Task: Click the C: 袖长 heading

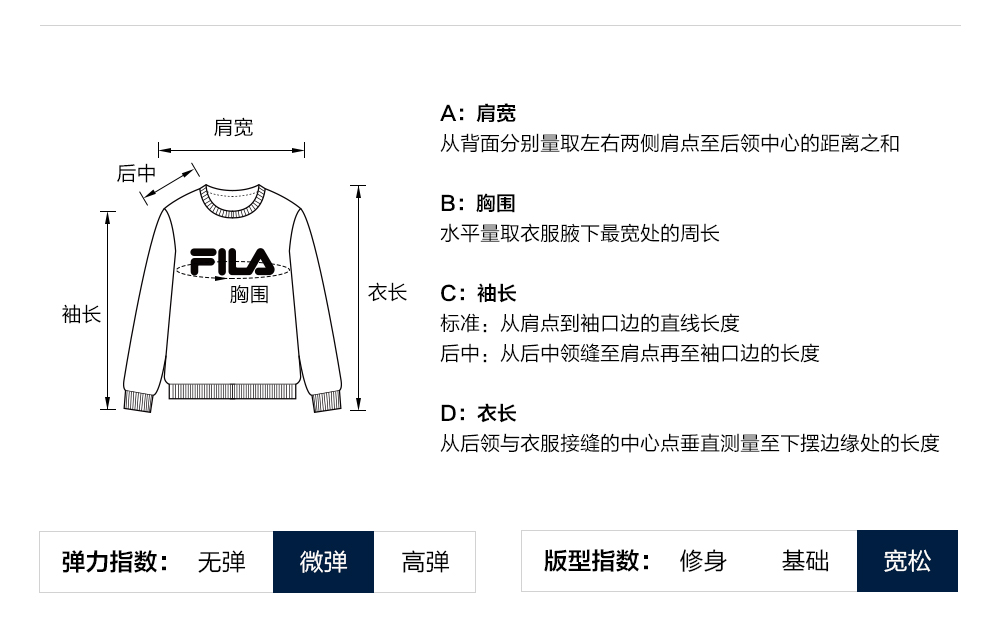Action: coord(478,294)
